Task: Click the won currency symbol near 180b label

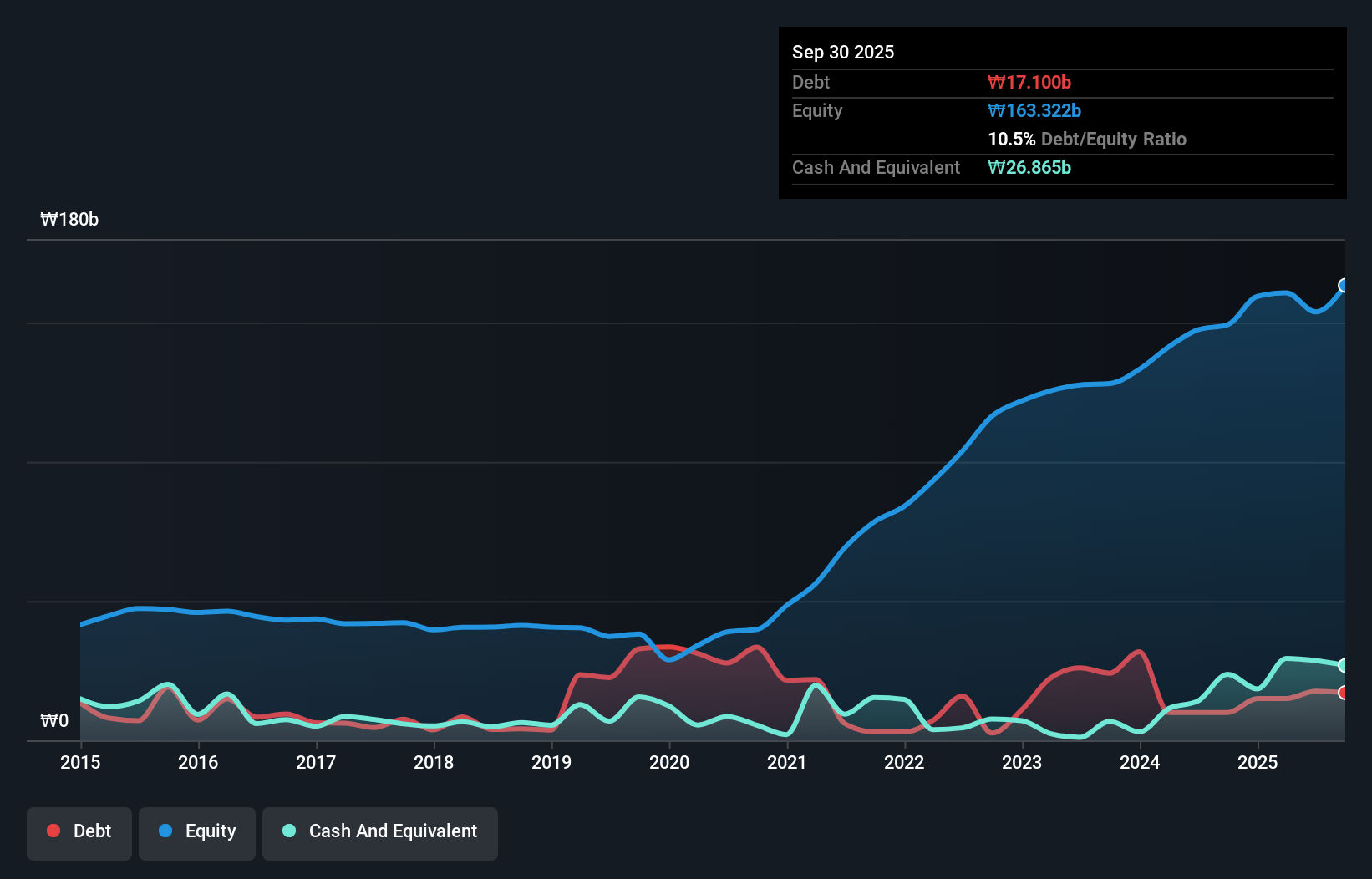Action: coord(49,220)
